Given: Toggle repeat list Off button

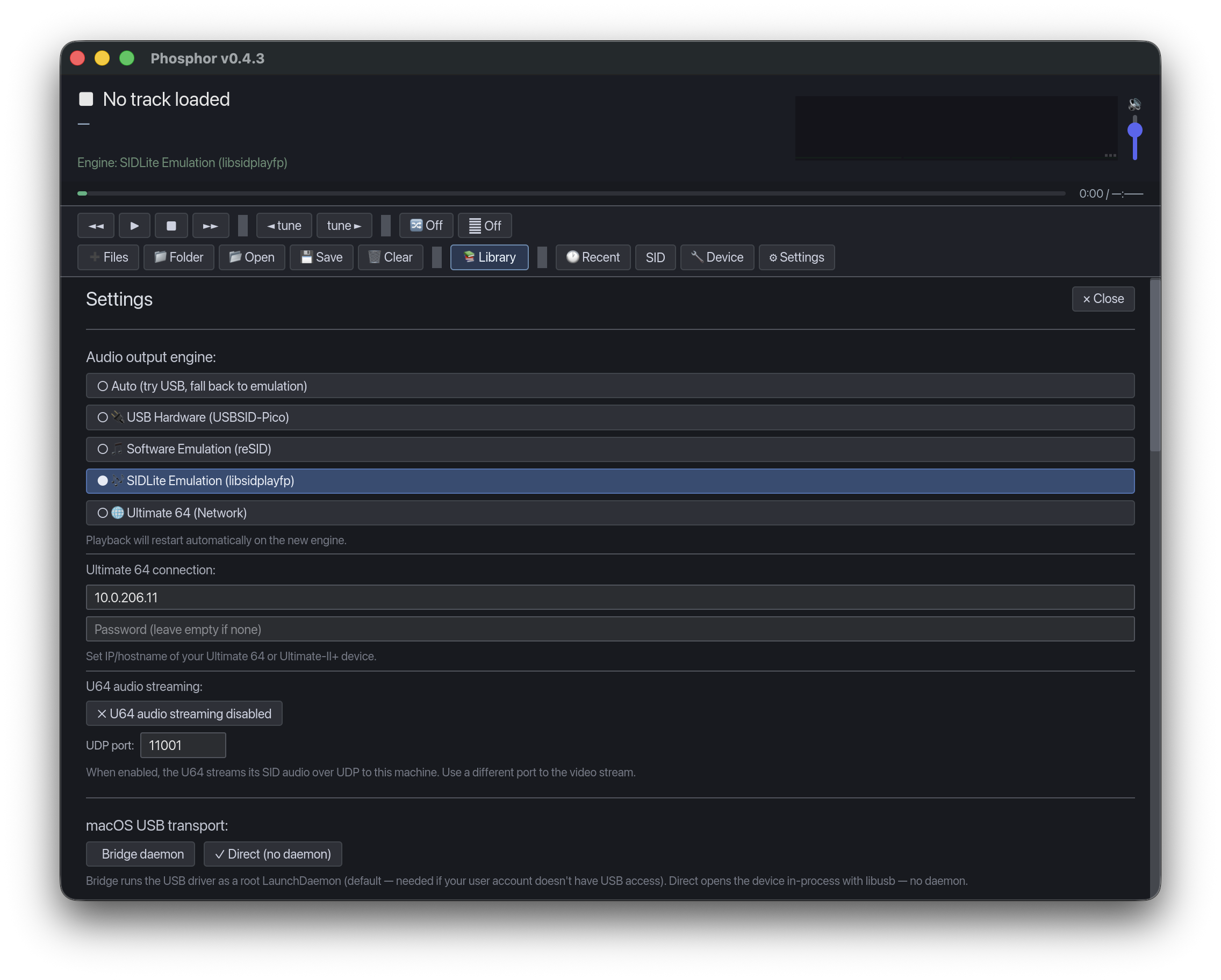Looking at the screenshot, I should pyautogui.click(x=485, y=226).
